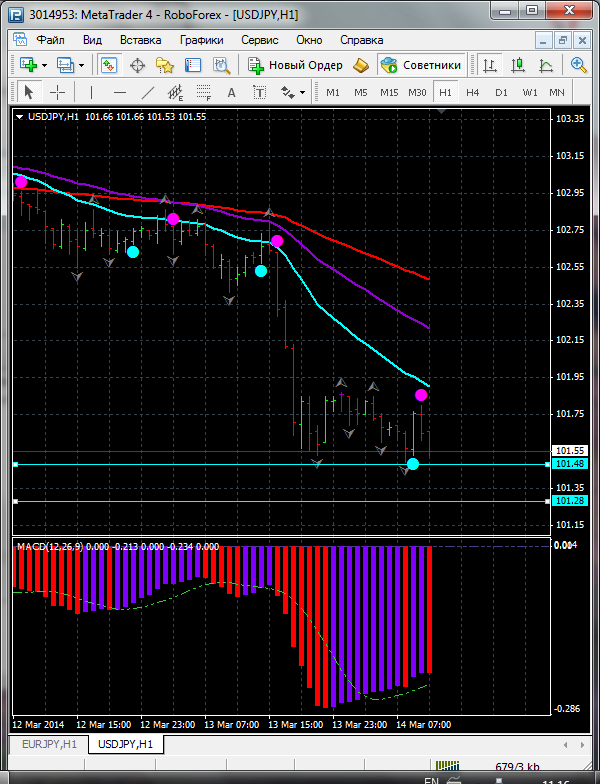Switch to the M15 timeframe
600x784 pixels.
389,92
